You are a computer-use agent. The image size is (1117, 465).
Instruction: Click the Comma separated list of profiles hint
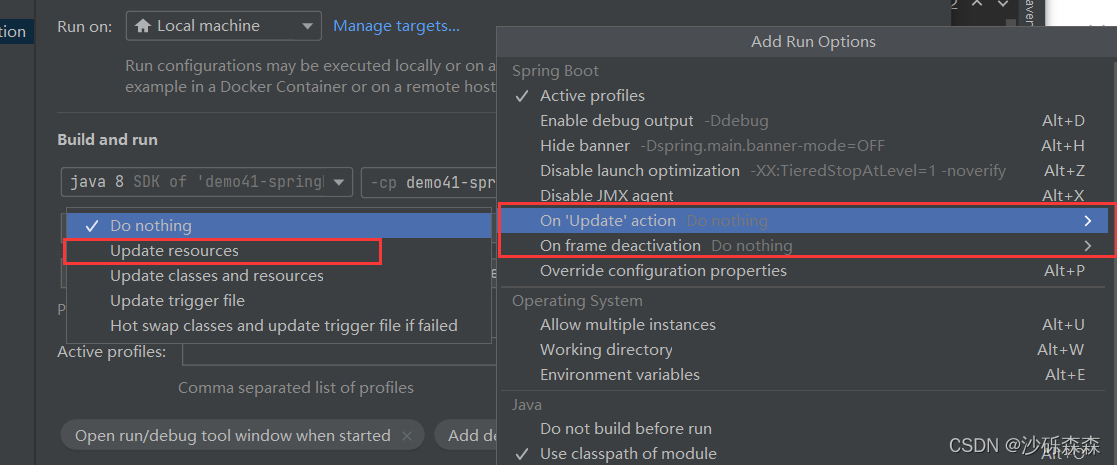(x=296, y=388)
